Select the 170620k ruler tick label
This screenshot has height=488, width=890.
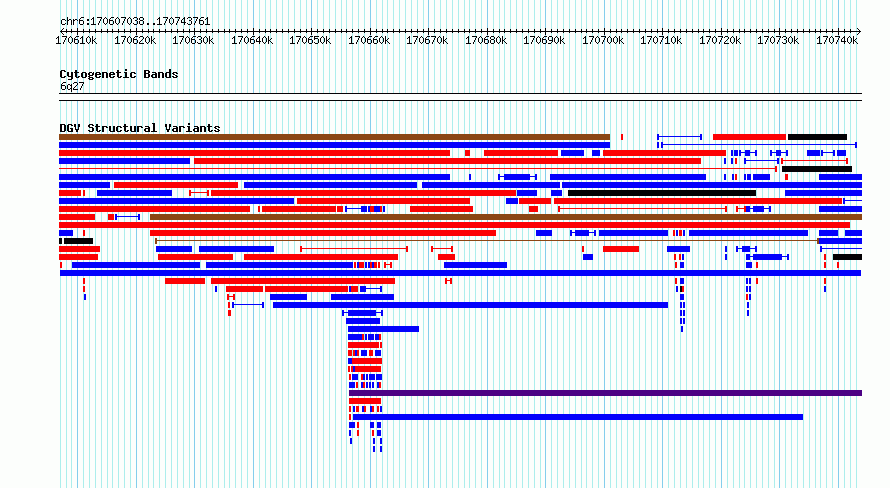135,40
